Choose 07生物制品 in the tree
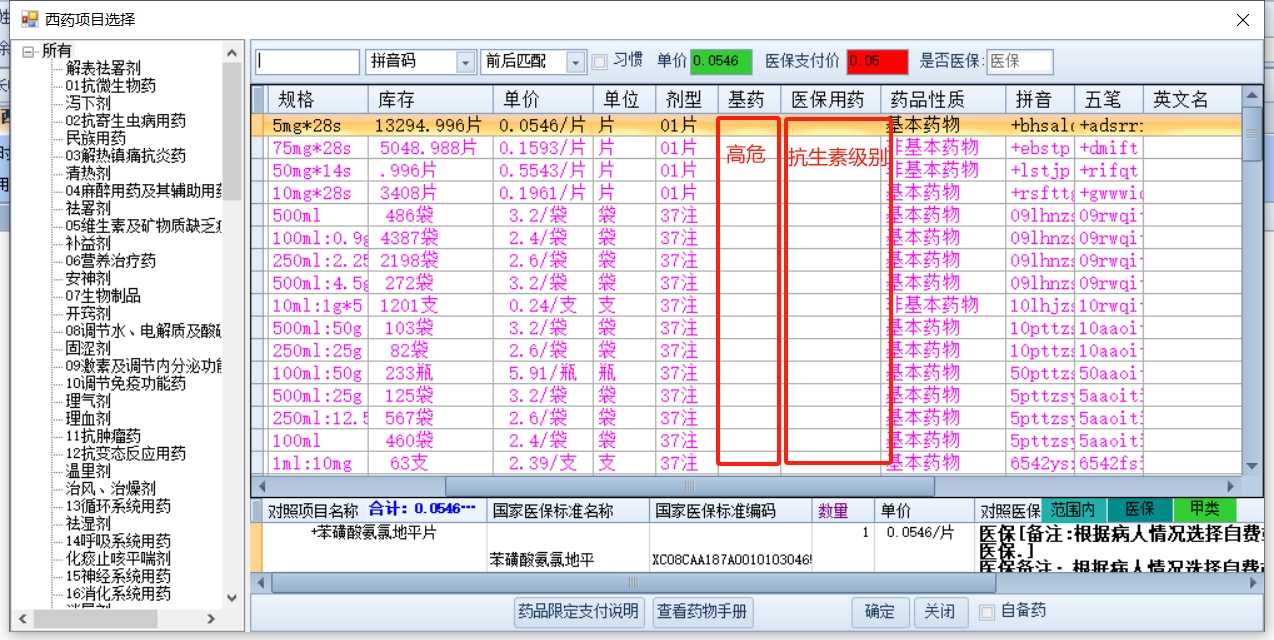The image size is (1274, 640). coord(103,296)
